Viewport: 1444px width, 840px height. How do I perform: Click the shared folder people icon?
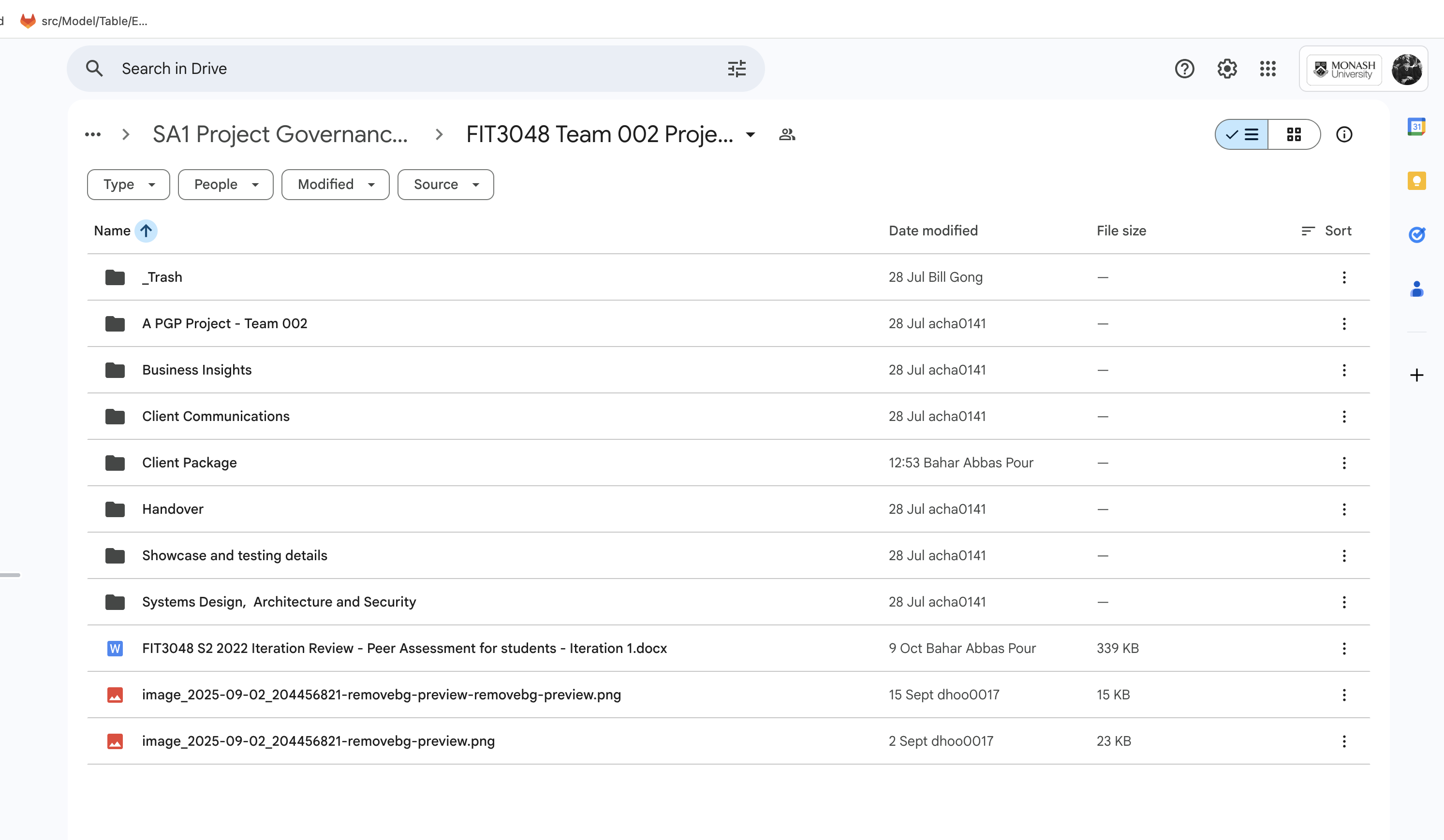(x=787, y=134)
